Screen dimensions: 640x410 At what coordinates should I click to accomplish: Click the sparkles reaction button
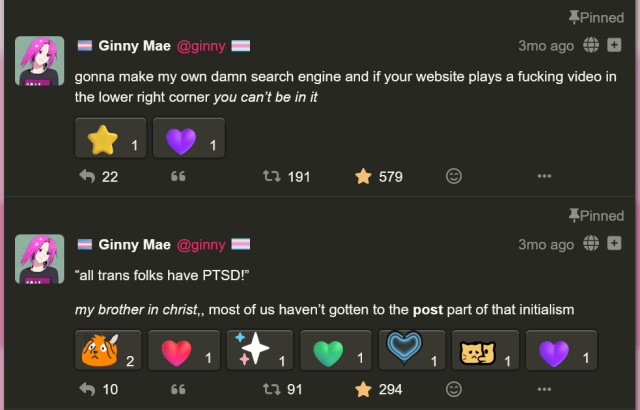coord(260,350)
